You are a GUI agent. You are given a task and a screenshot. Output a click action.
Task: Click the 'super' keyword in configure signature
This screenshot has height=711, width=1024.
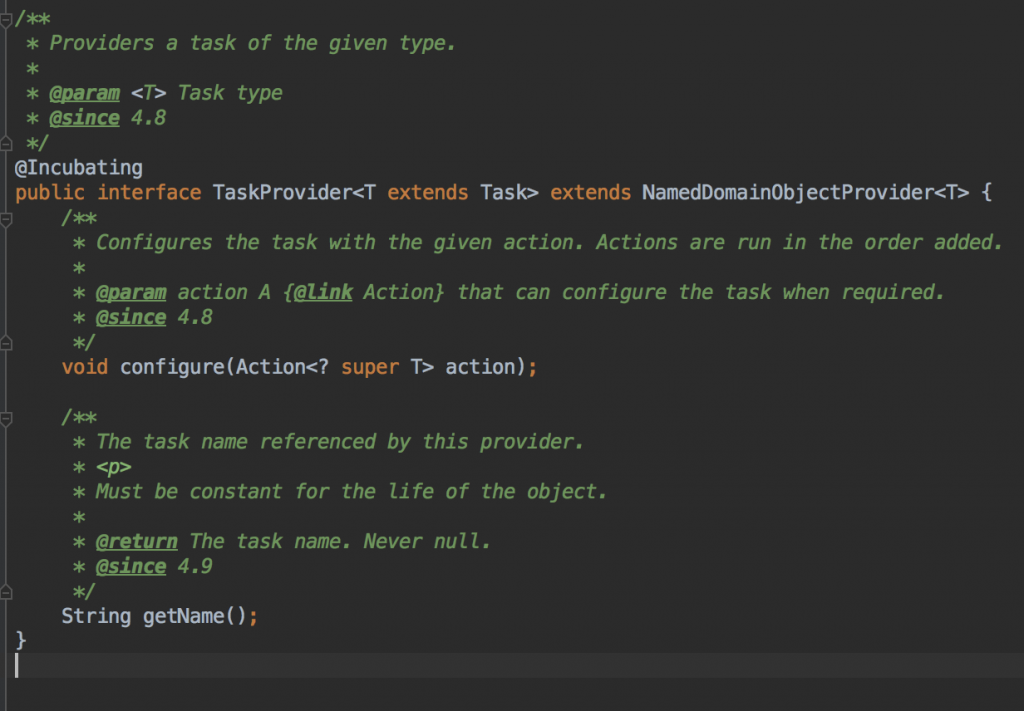[370, 367]
